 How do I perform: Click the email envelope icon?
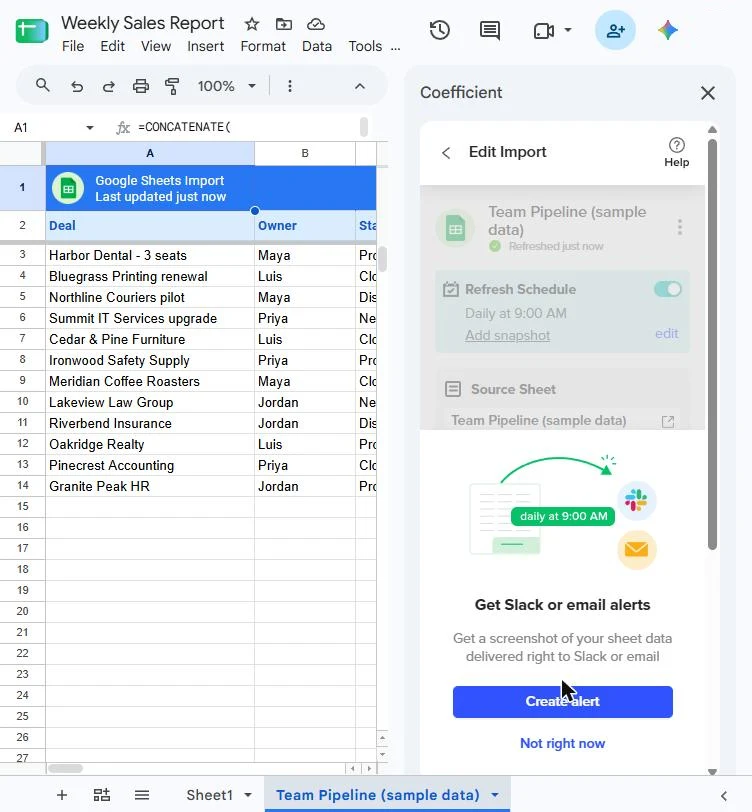tap(637, 549)
